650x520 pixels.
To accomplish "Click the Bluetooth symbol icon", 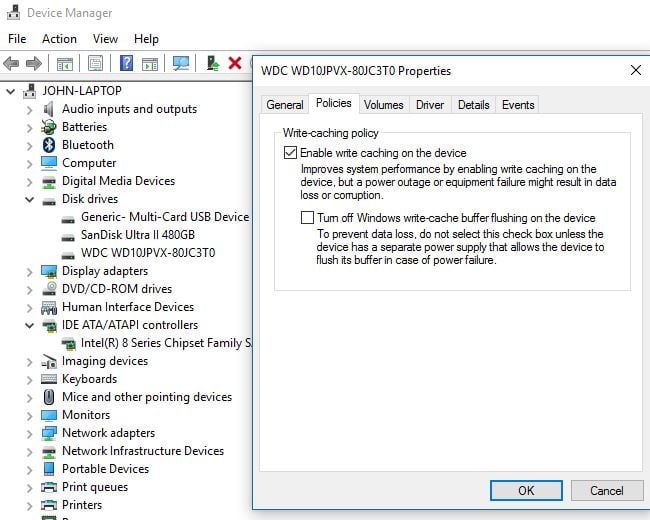I will click(x=49, y=145).
